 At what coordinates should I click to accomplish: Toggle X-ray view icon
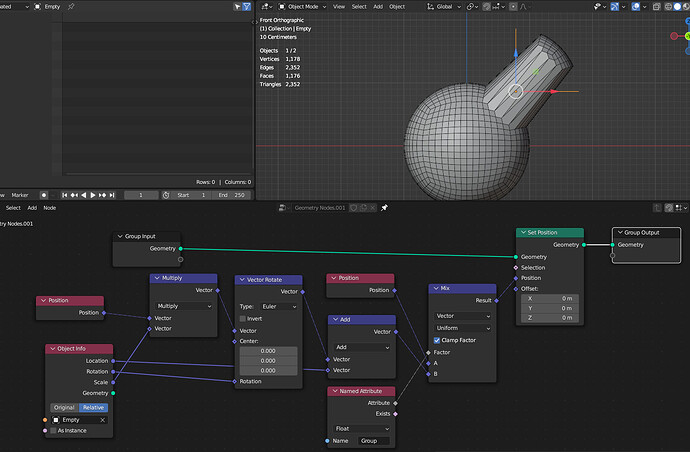pyautogui.click(x=657, y=7)
